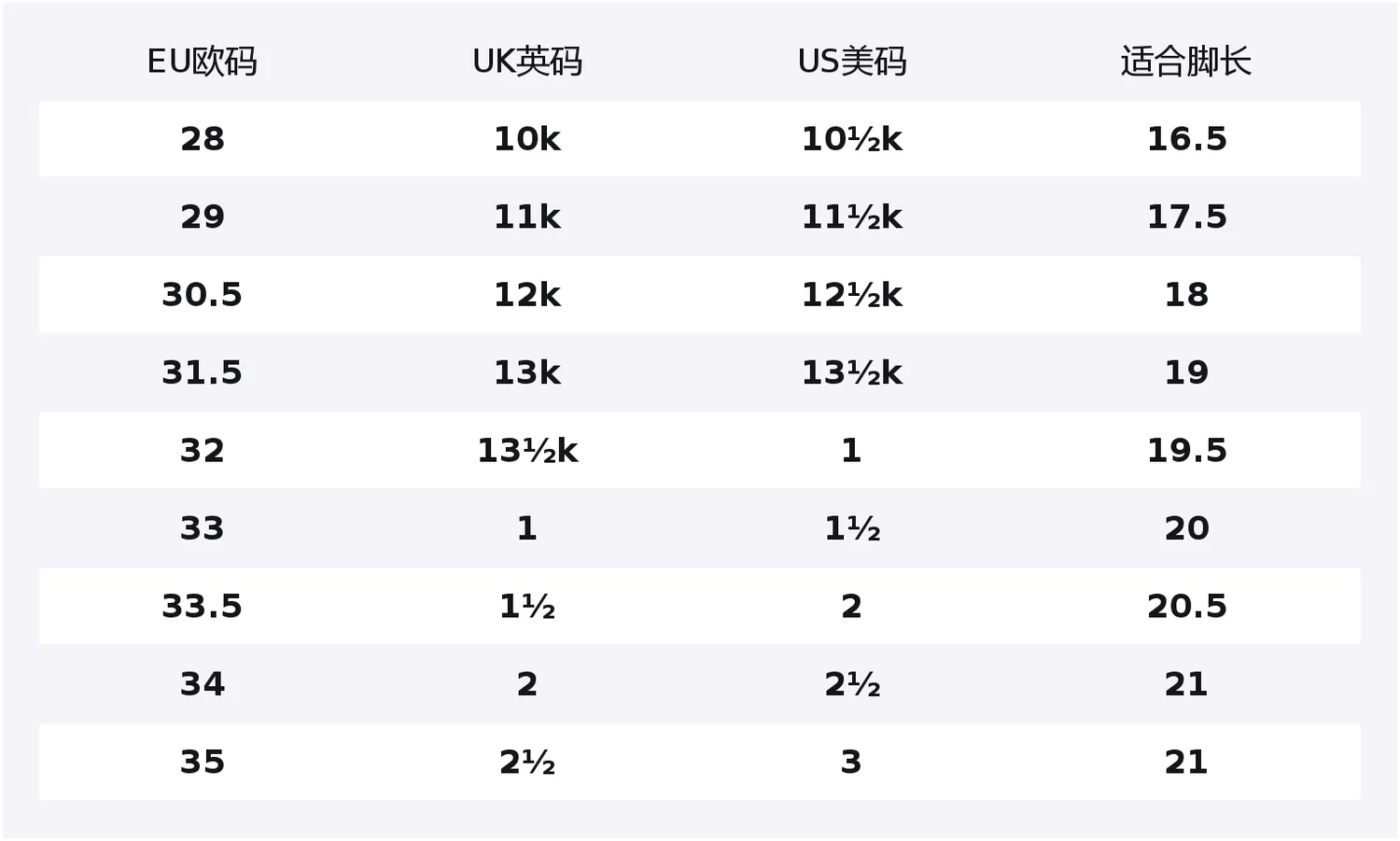Click US size 10½k cell
Screen dimensions: 1400x841
[x=852, y=139]
